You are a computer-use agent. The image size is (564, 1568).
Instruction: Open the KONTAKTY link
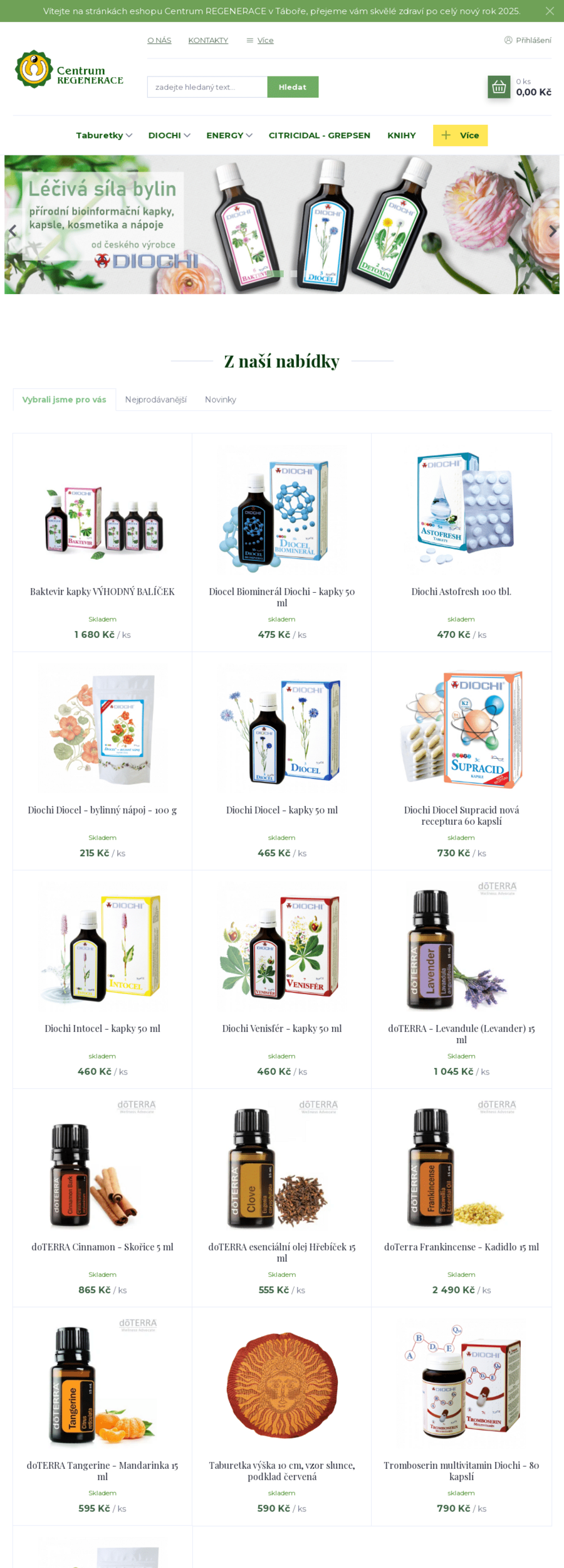pos(208,40)
